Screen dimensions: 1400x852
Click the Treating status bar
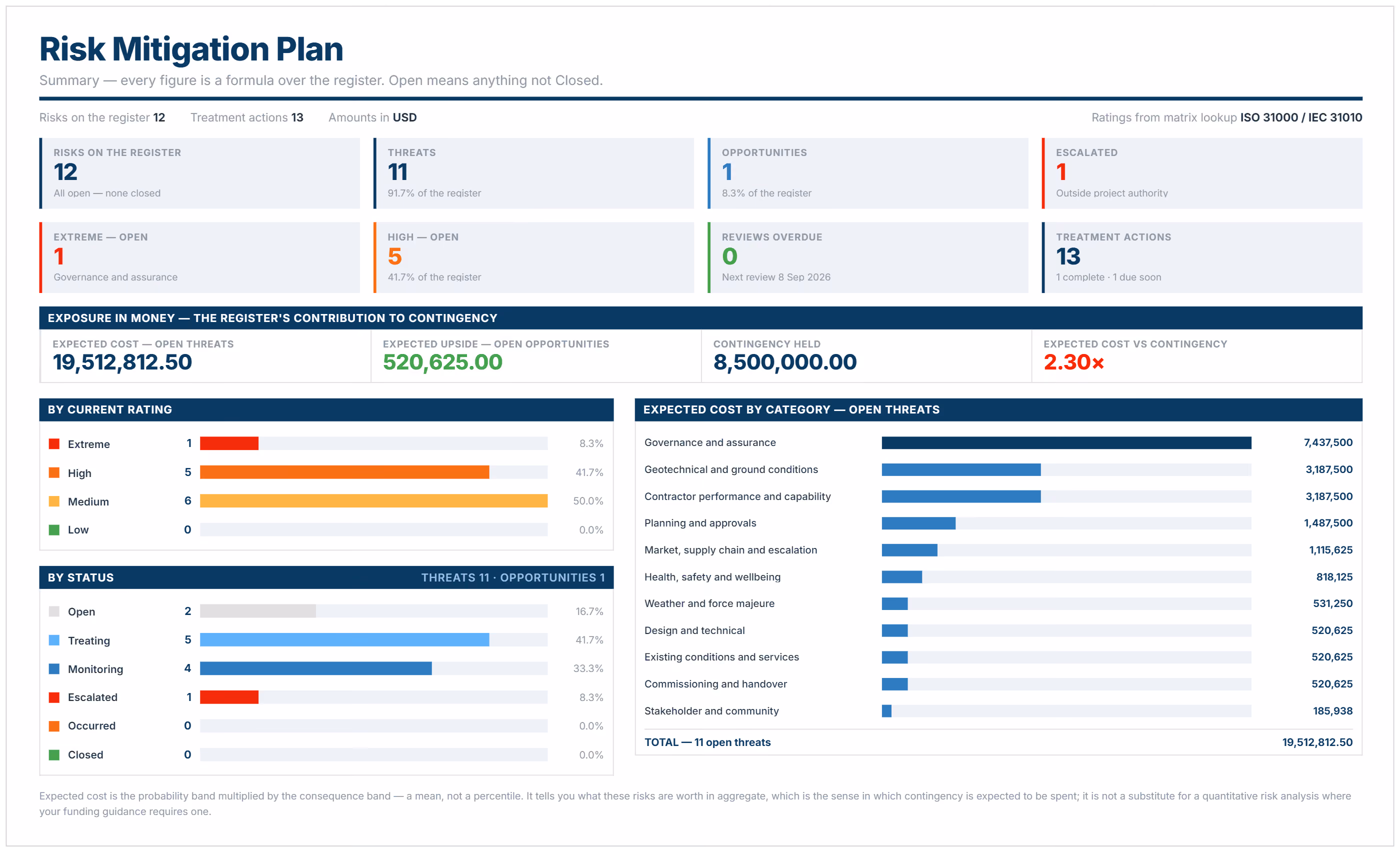(x=344, y=639)
